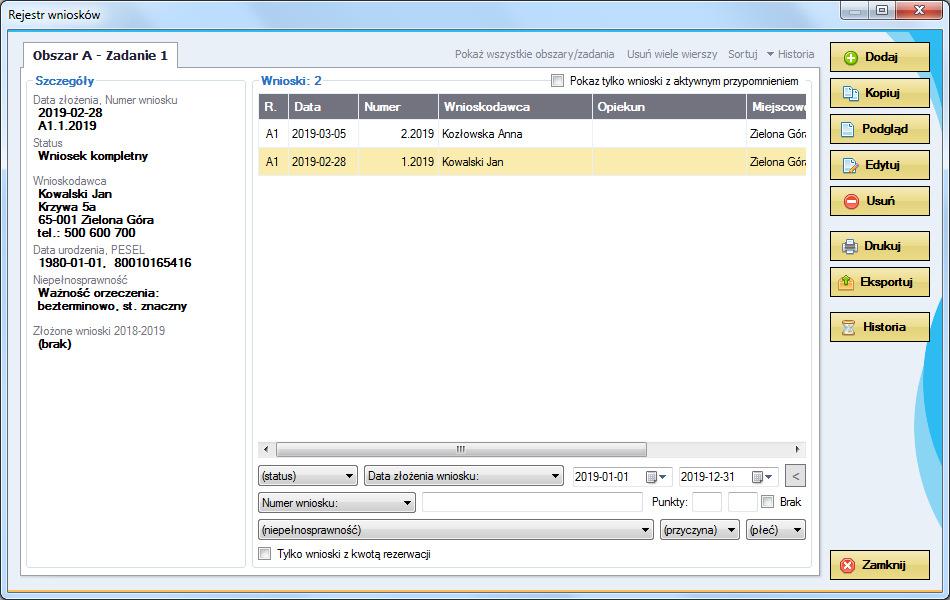
Task: Open the (niepełnosprawność) dropdown
Action: pos(456,530)
